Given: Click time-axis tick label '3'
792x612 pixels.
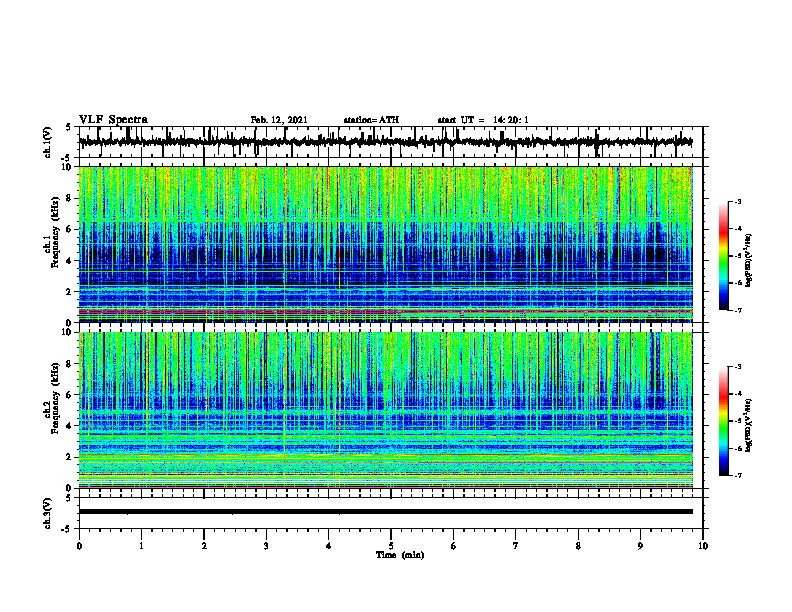Looking at the screenshot, I should pos(266,546).
